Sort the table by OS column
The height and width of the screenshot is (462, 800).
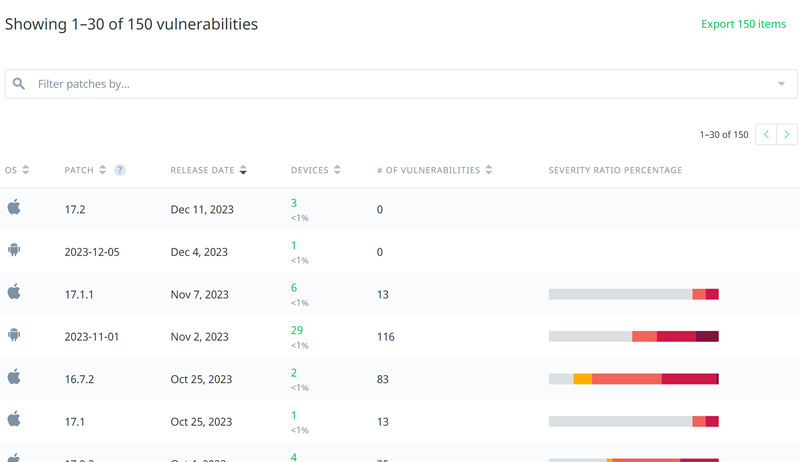tap(17, 170)
